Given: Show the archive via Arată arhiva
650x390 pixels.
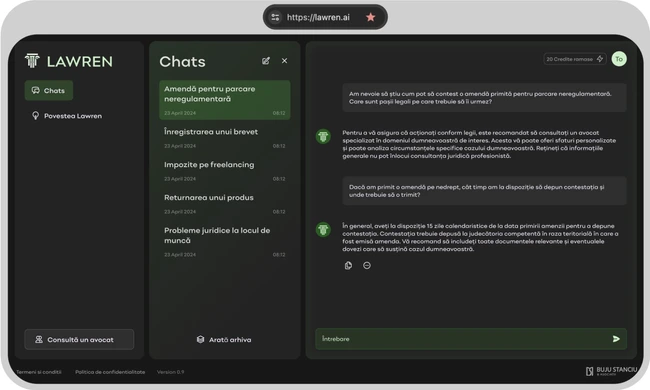Looking at the screenshot, I should (224, 339).
